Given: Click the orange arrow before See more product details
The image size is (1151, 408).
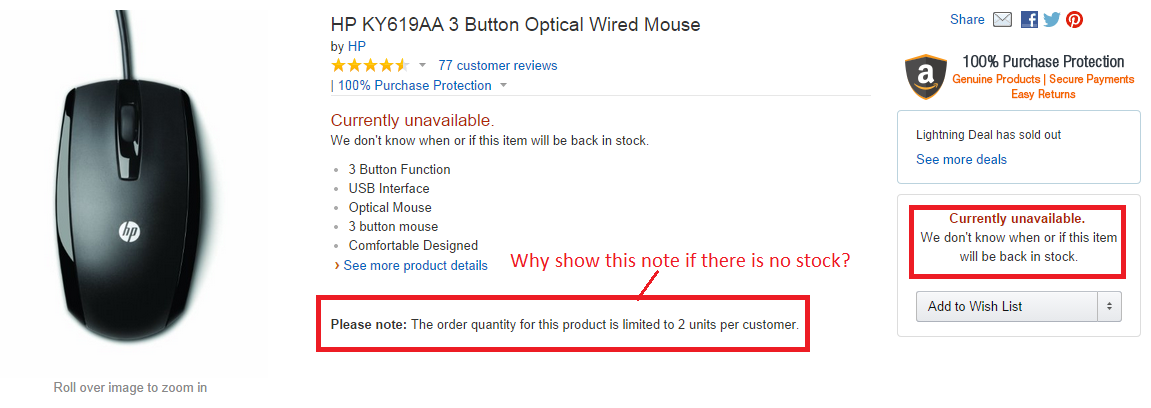Looking at the screenshot, I should (x=336, y=266).
